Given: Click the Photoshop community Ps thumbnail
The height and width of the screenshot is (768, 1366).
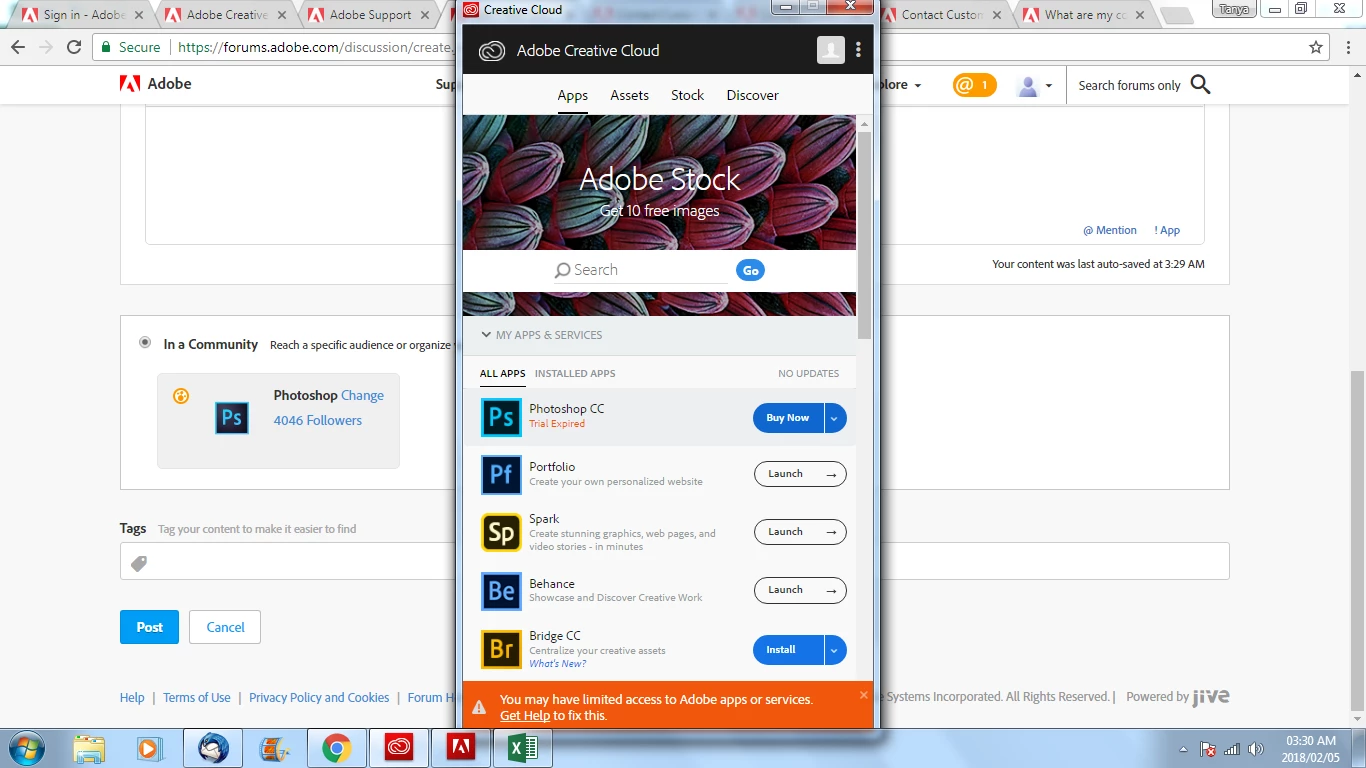Looking at the screenshot, I should click(x=232, y=417).
